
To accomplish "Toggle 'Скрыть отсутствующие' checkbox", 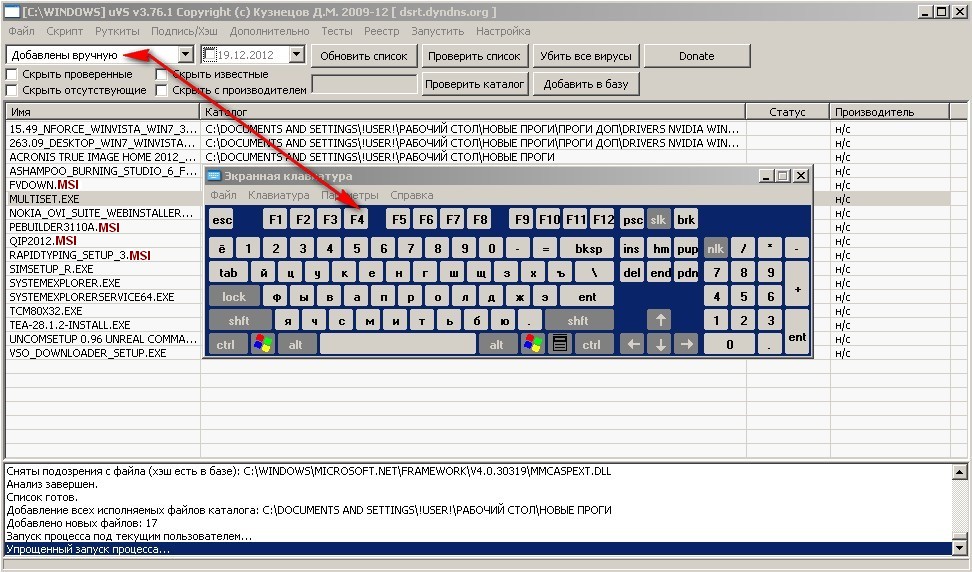I will [x=11, y=90].
